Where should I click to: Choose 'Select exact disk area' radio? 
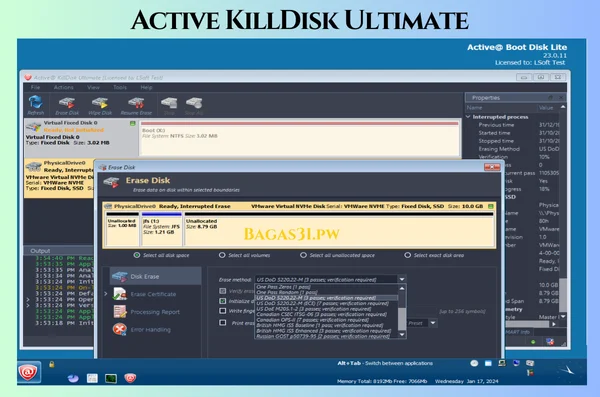point(408,255)
